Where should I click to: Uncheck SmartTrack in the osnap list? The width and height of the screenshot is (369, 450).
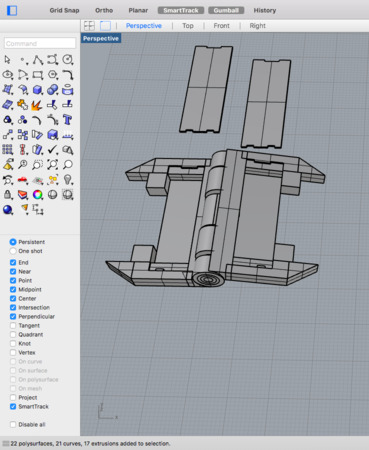(x=13, y=406)
